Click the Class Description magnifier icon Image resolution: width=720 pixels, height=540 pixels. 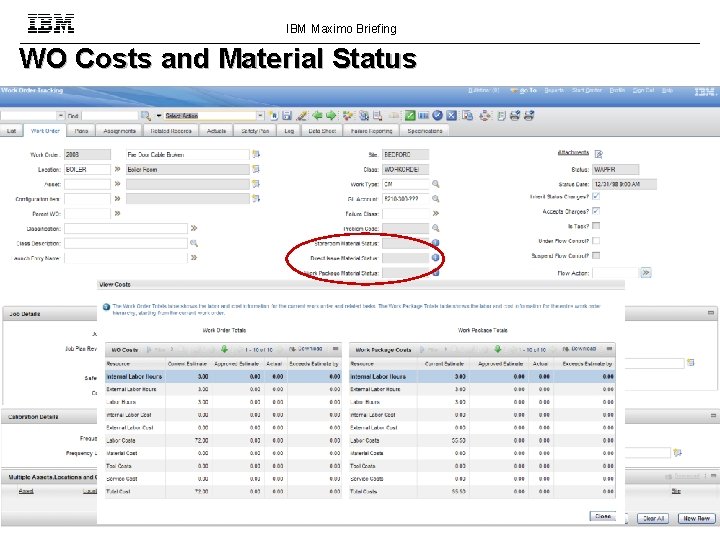(194, 243)
